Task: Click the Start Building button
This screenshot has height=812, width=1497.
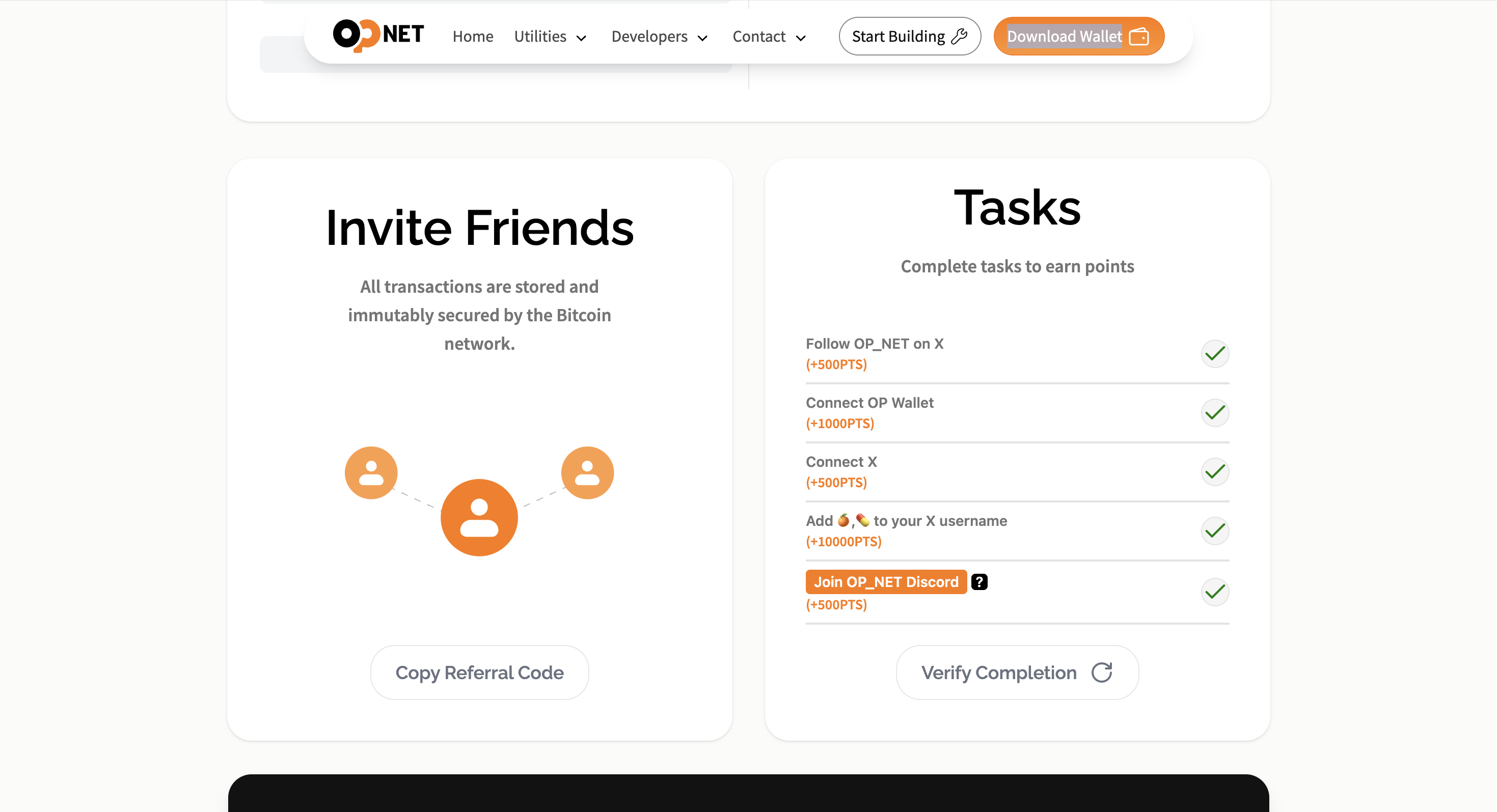Action: tap(910, 37)
